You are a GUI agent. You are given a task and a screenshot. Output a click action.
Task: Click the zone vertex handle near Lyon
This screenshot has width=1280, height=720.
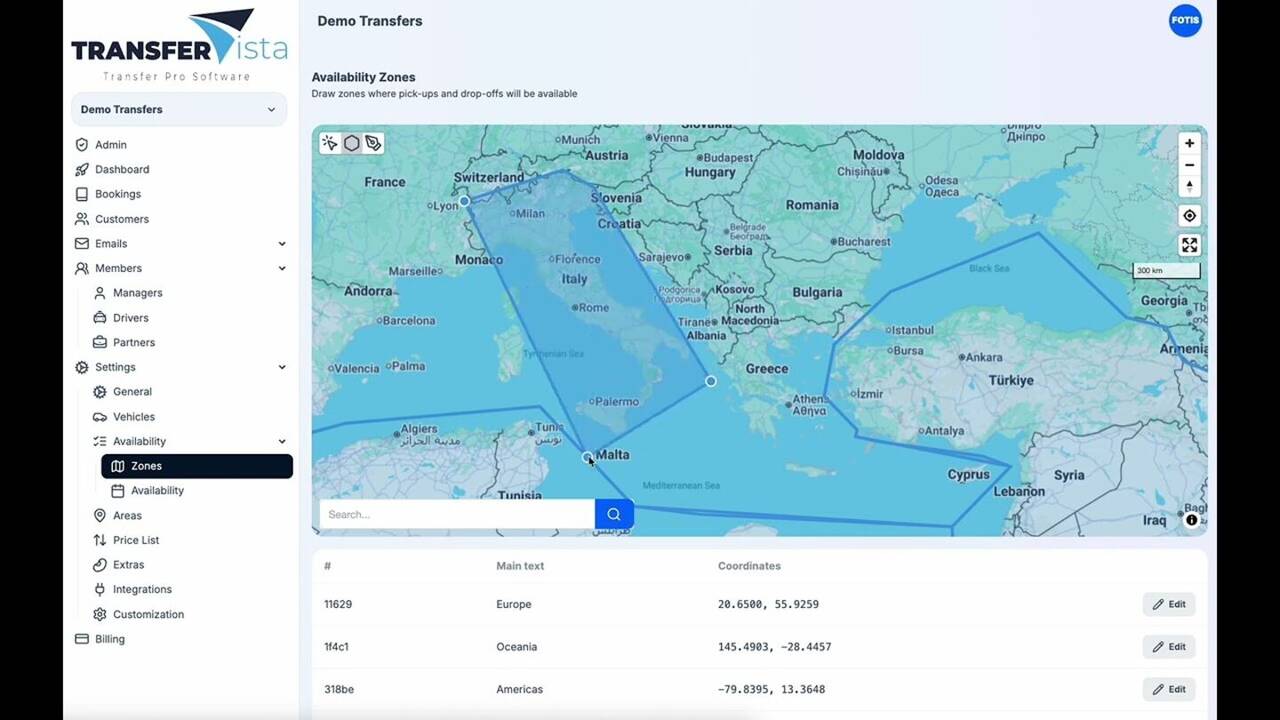point(464,201)
